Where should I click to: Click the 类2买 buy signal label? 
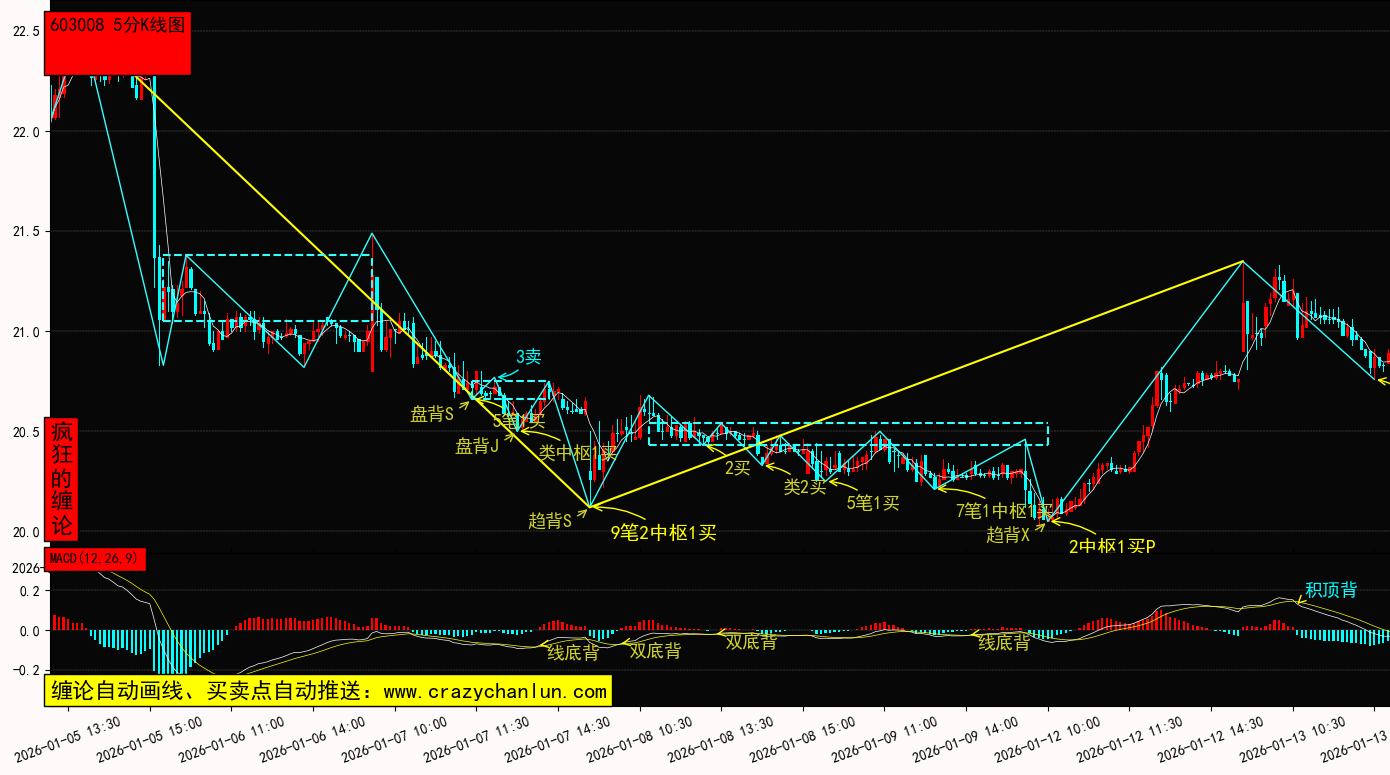tap(804, 487)
